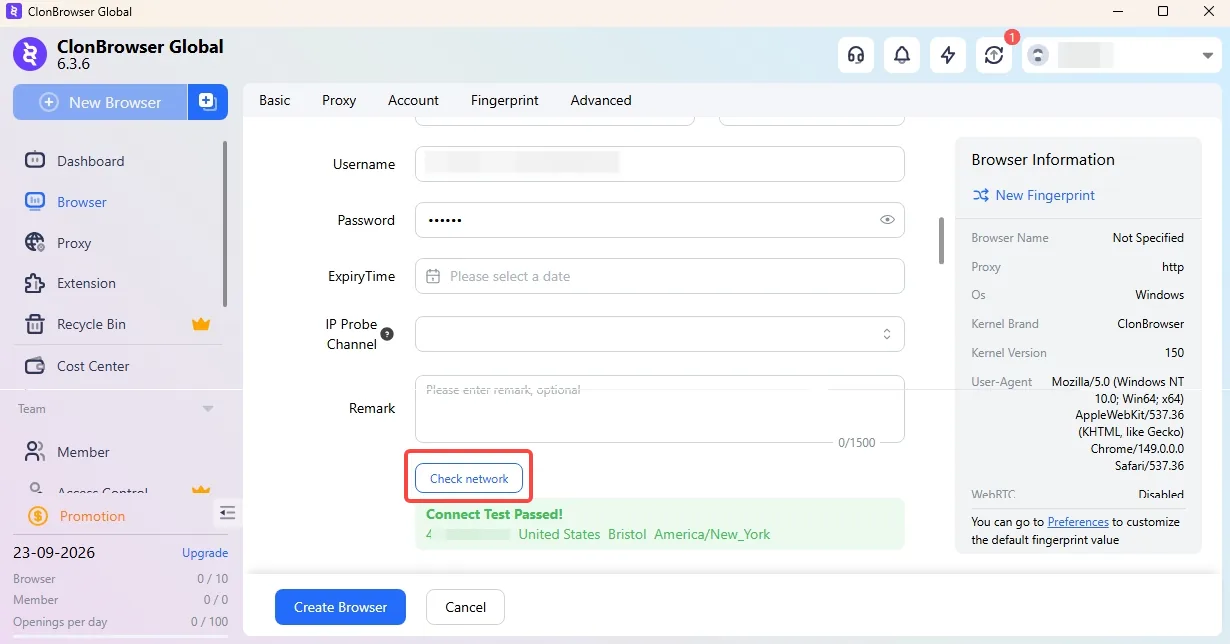Click the New Fingerprint shuffle icon
Image resolution: width=1230 pixels, height=644 pixels.
pyautogui.click(x=980, y=195)
